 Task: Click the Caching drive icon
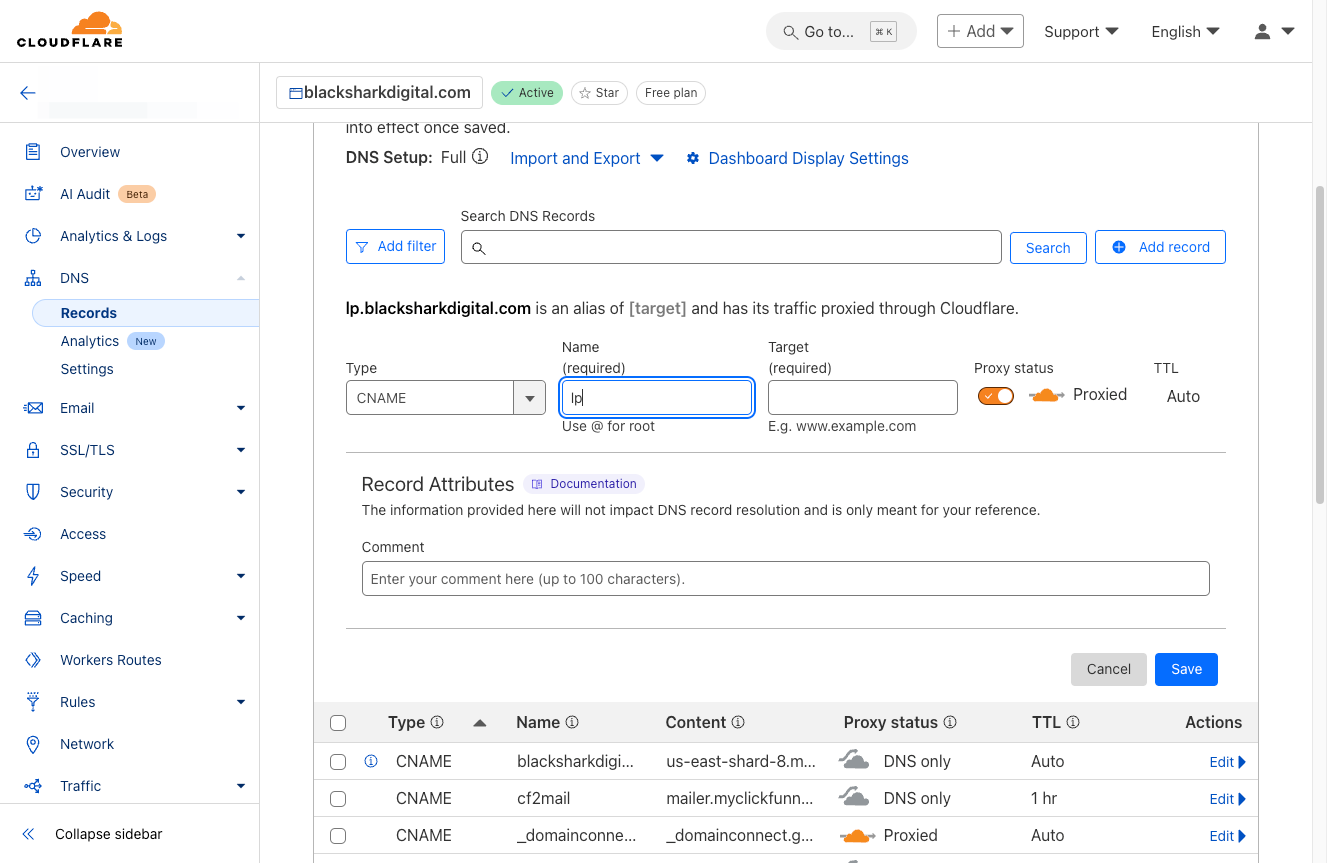(x=33, y=618)
